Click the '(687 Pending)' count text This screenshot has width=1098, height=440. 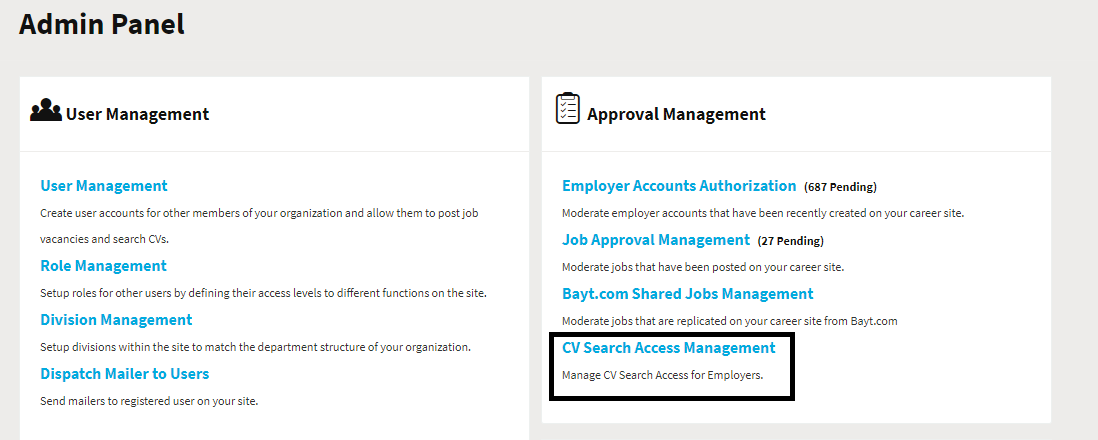click(x=840, y=187)
